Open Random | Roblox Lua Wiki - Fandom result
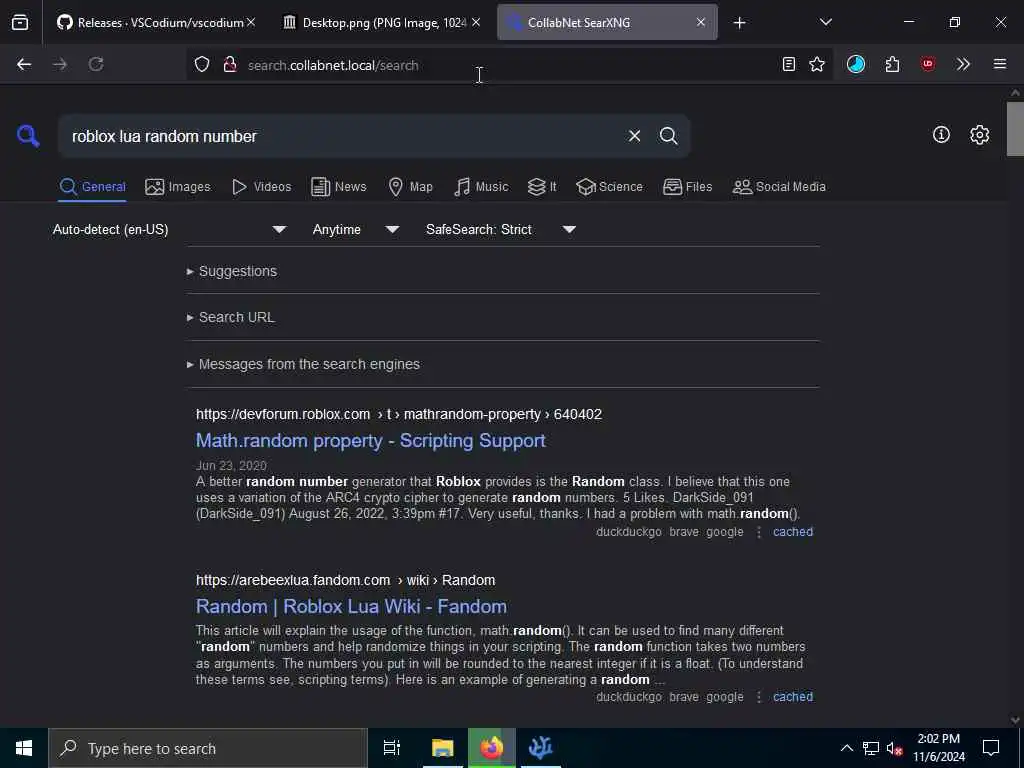Viewport: 1024px width, 768px height. click(351, 607)
